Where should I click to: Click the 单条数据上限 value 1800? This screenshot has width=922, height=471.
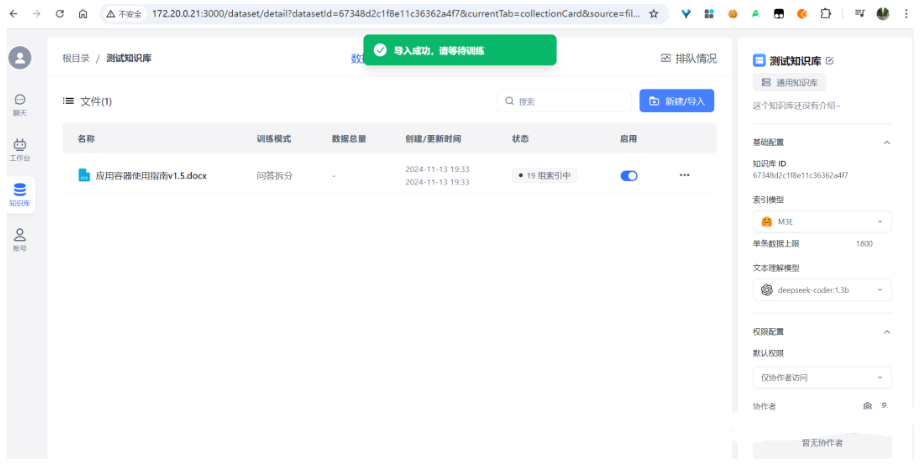click(864, 243)
